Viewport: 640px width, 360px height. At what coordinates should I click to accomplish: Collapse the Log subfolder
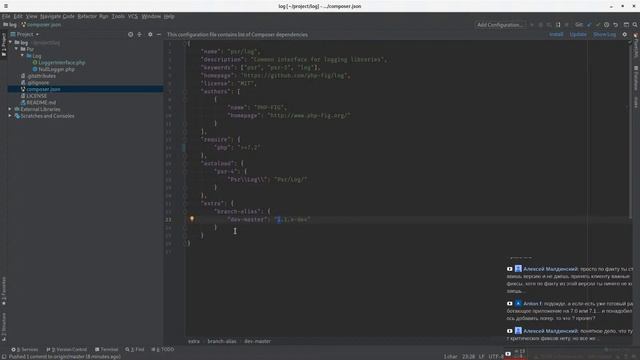(22, 56)
